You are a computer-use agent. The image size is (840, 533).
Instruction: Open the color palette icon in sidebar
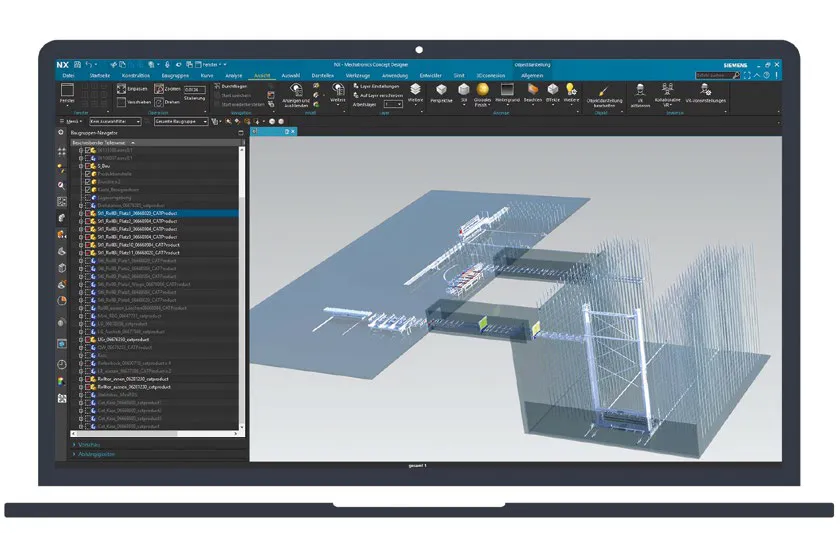click(x=62, y=381)
